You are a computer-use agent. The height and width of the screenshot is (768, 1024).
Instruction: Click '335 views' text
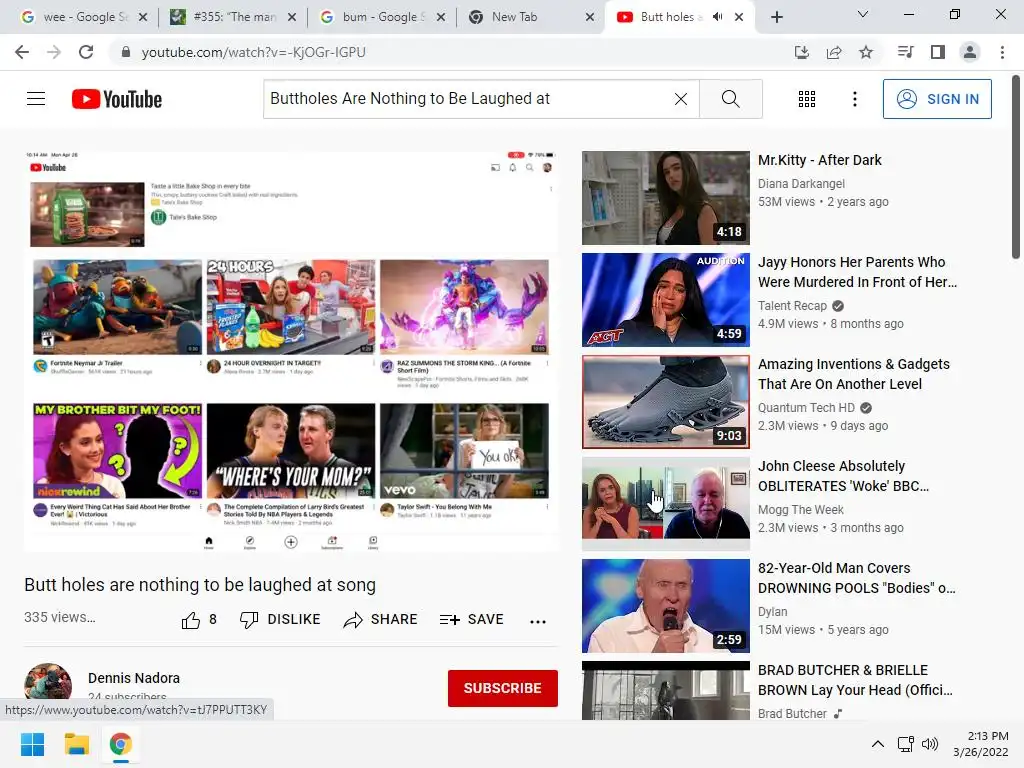click(59, 617)
